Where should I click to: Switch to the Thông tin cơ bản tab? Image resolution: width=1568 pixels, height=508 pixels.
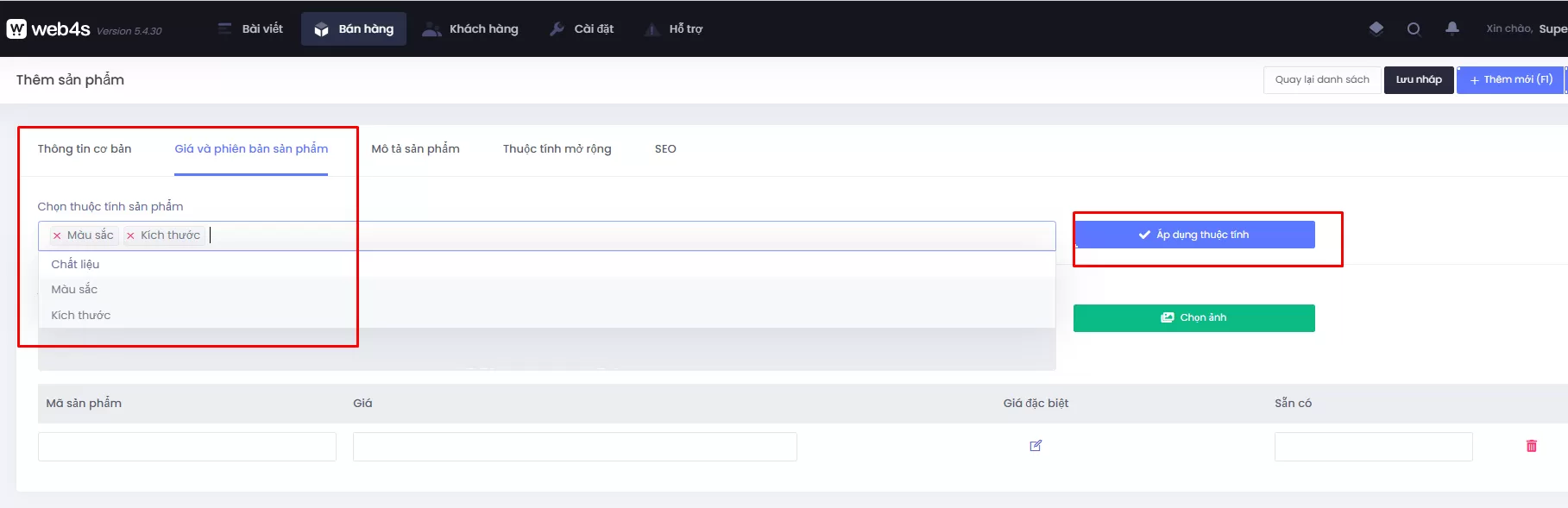tap(85, 148)
